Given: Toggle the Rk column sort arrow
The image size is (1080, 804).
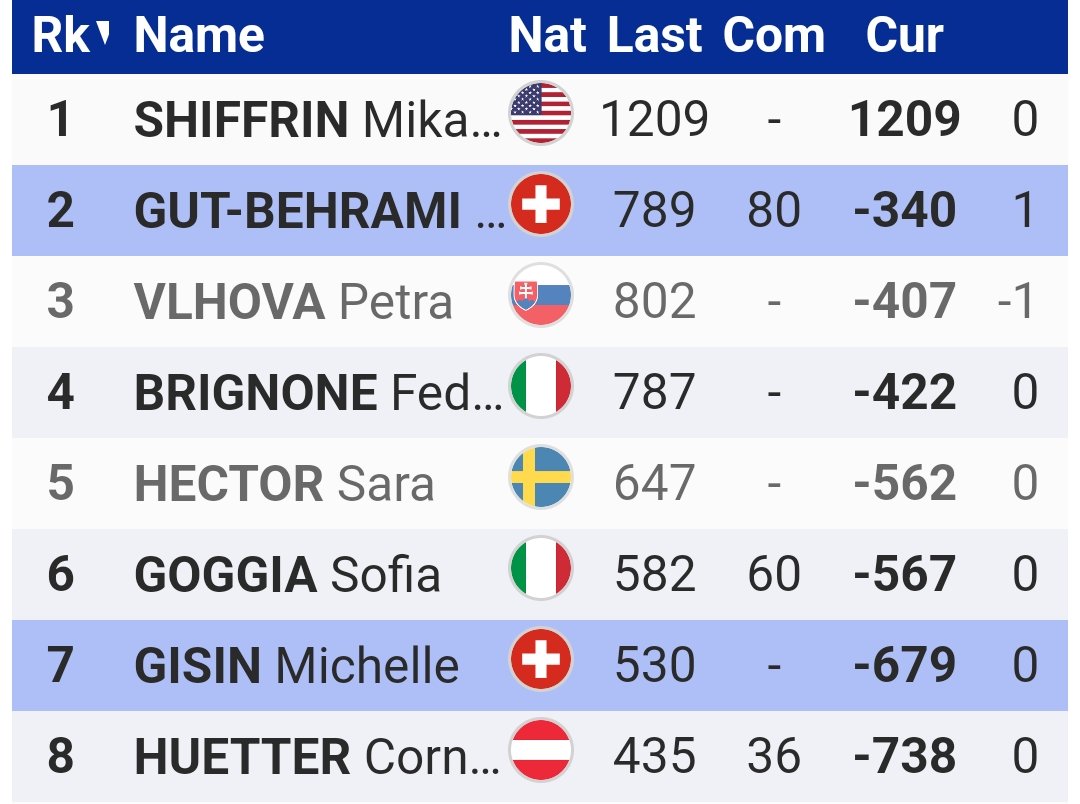Looking at the screenshot, I should [x=103, y=32].
